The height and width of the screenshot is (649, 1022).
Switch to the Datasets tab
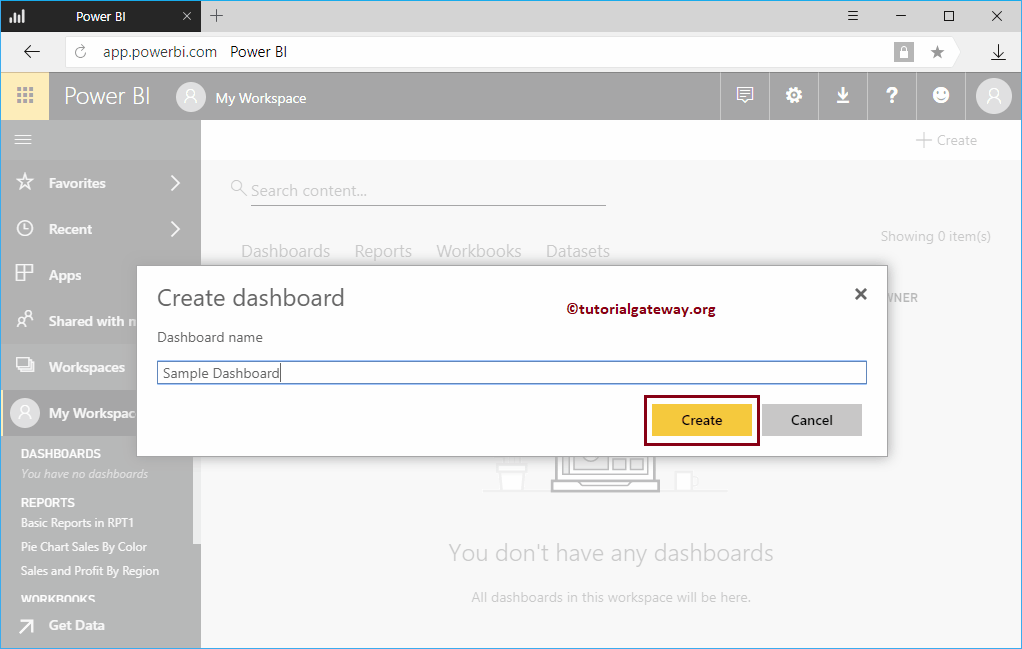(x=578, y=251)
